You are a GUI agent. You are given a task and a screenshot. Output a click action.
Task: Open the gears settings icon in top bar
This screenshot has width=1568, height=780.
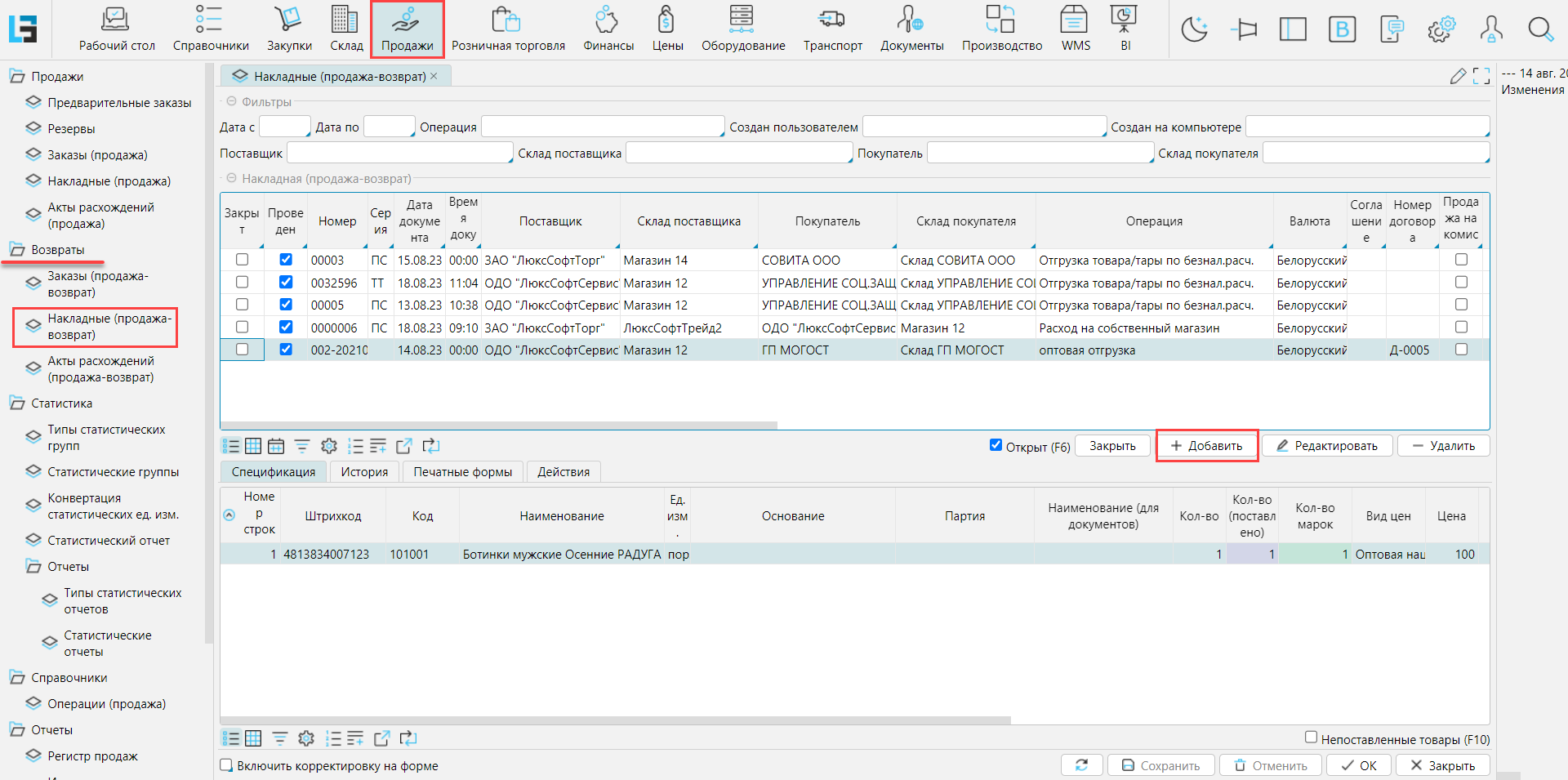click(1441, 29)
